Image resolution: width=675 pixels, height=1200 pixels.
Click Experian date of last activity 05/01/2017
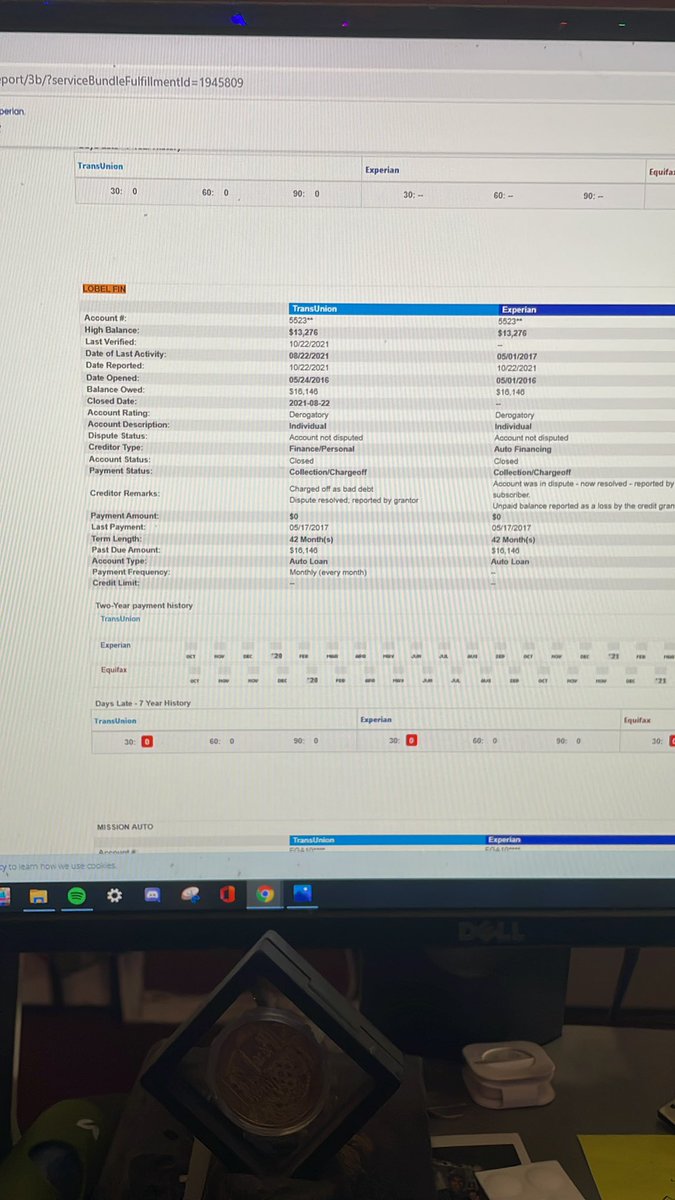[517, 356]
